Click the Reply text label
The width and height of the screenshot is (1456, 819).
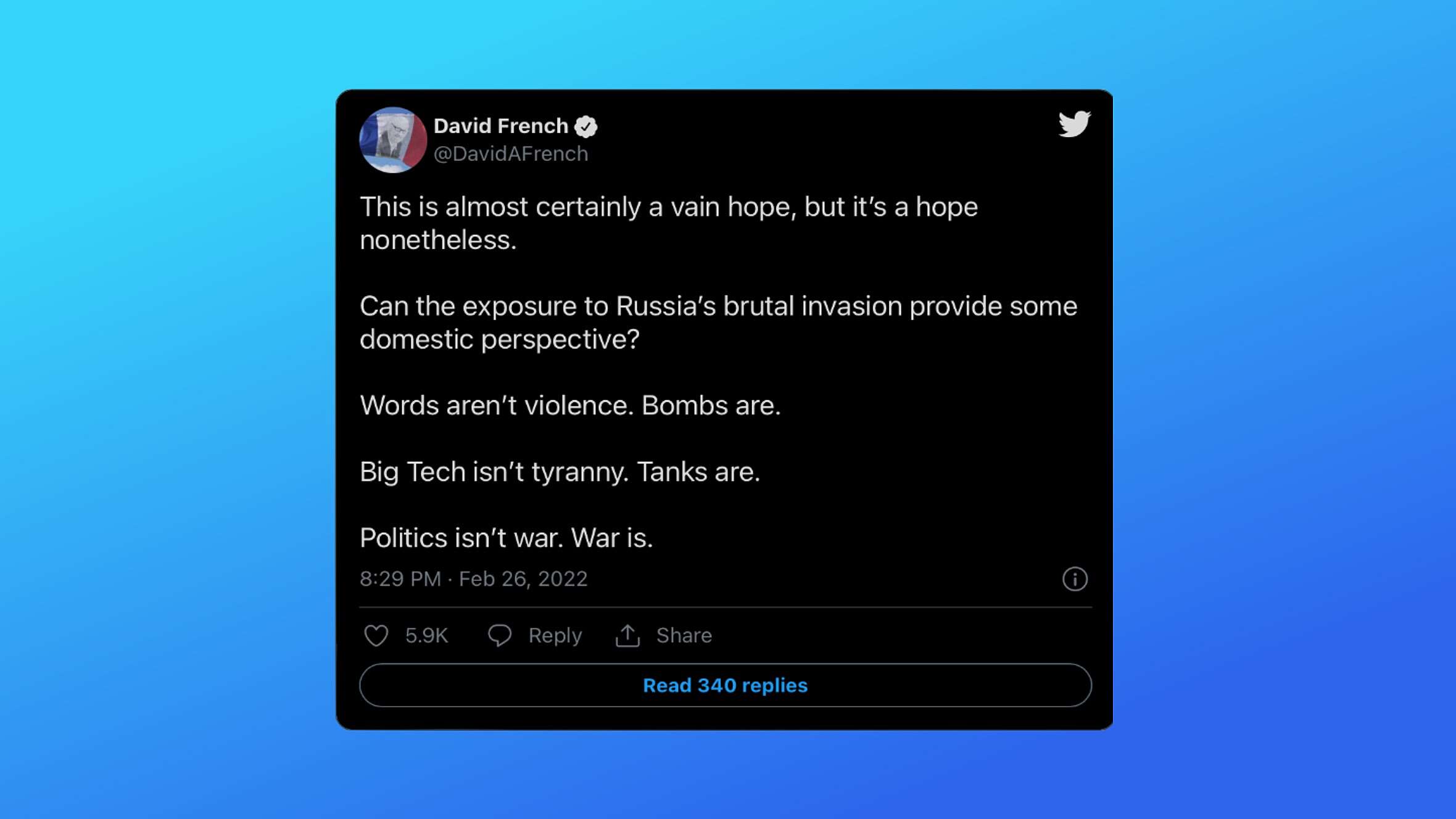(555, 636)
